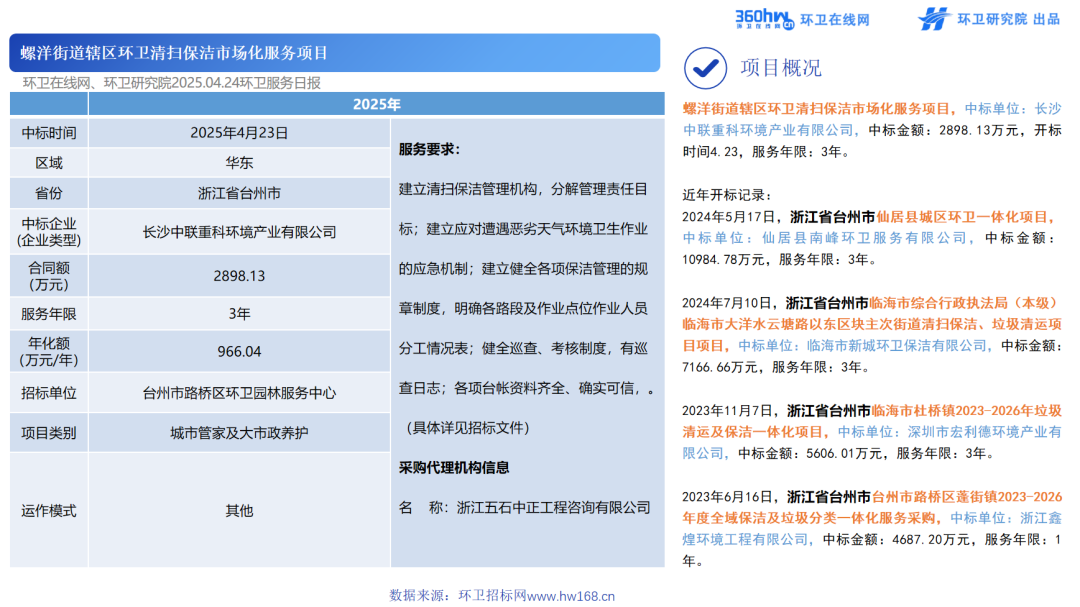Click the 招标单位 label cell

[x=49, y=393]
